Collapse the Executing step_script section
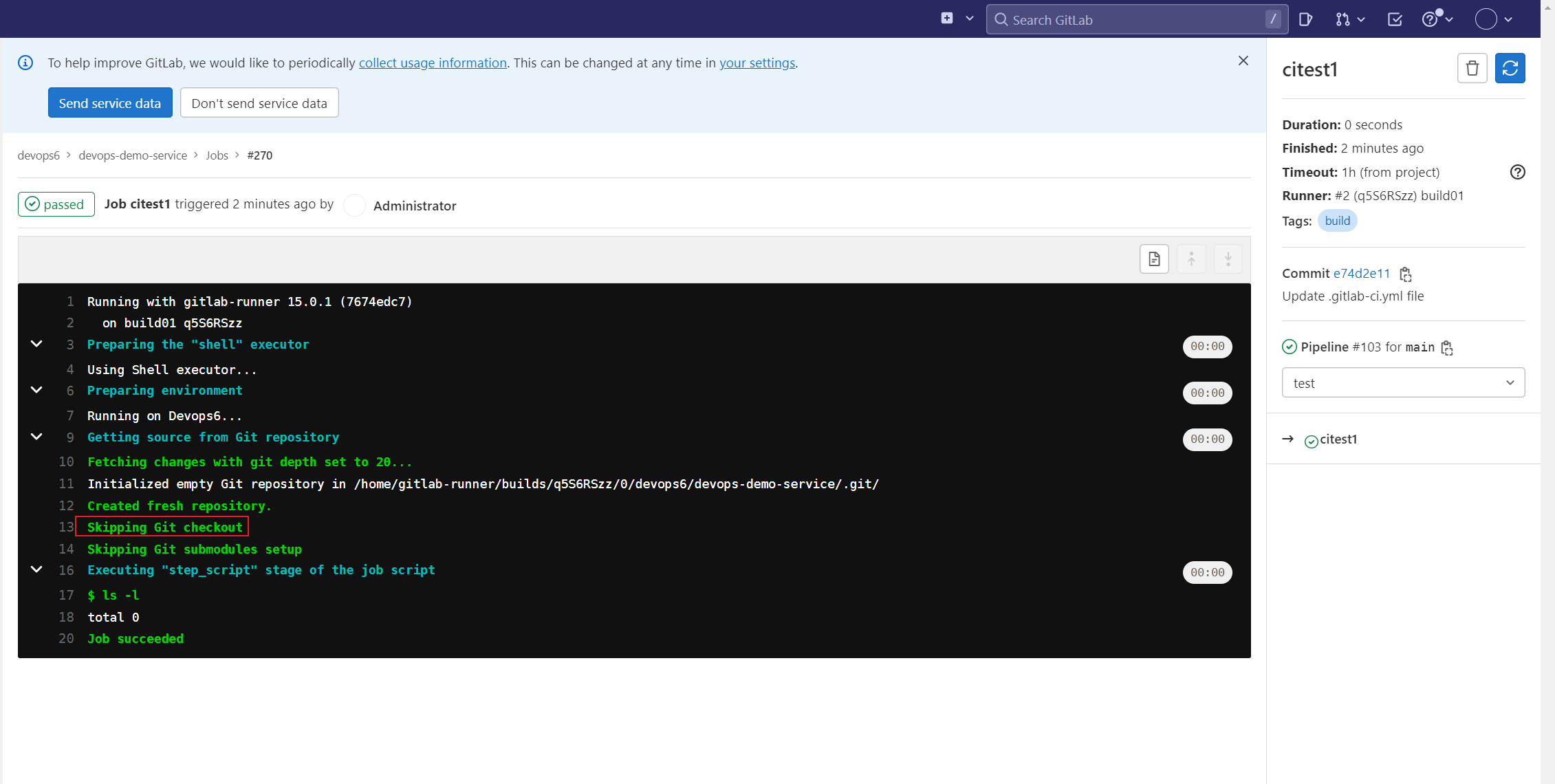The width and height of the screenshot is (1555, 784). pyautogui.click(x=36, y=569)
